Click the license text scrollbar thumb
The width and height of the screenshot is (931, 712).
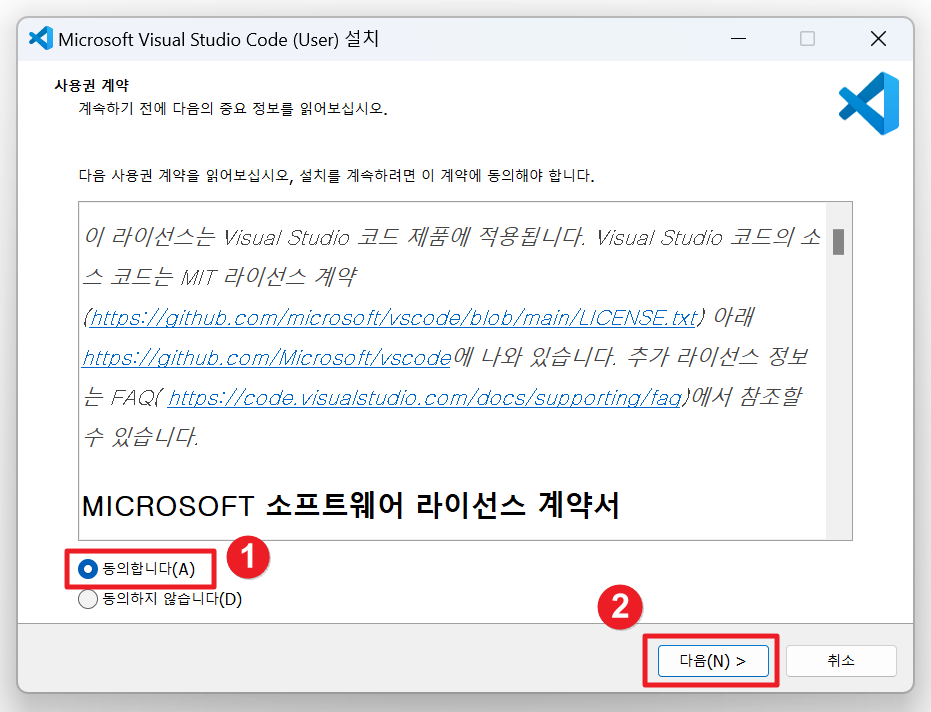[x=838, y=242]
